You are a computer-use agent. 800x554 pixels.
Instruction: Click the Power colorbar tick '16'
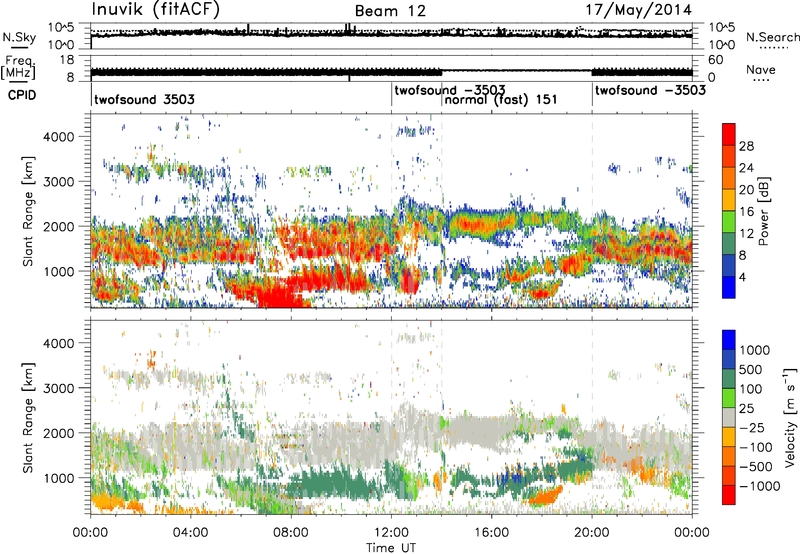(x=746, y=212)
